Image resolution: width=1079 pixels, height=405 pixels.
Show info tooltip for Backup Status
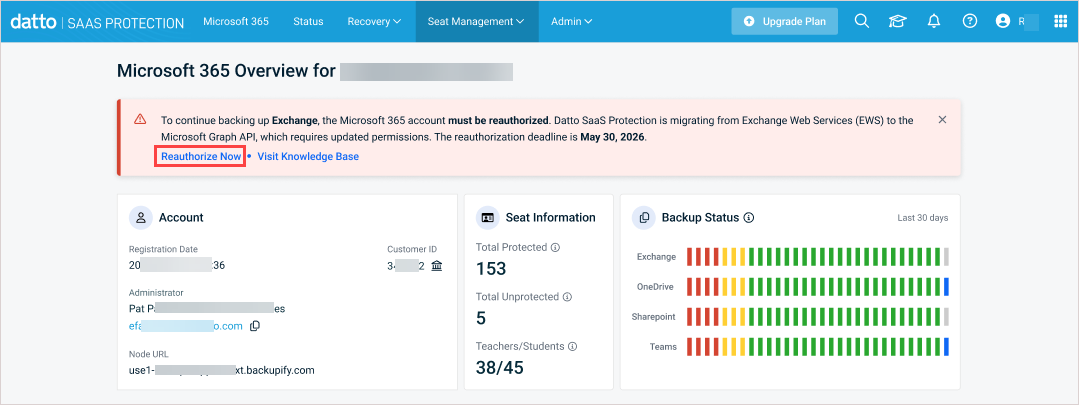(x=749, y=217)
